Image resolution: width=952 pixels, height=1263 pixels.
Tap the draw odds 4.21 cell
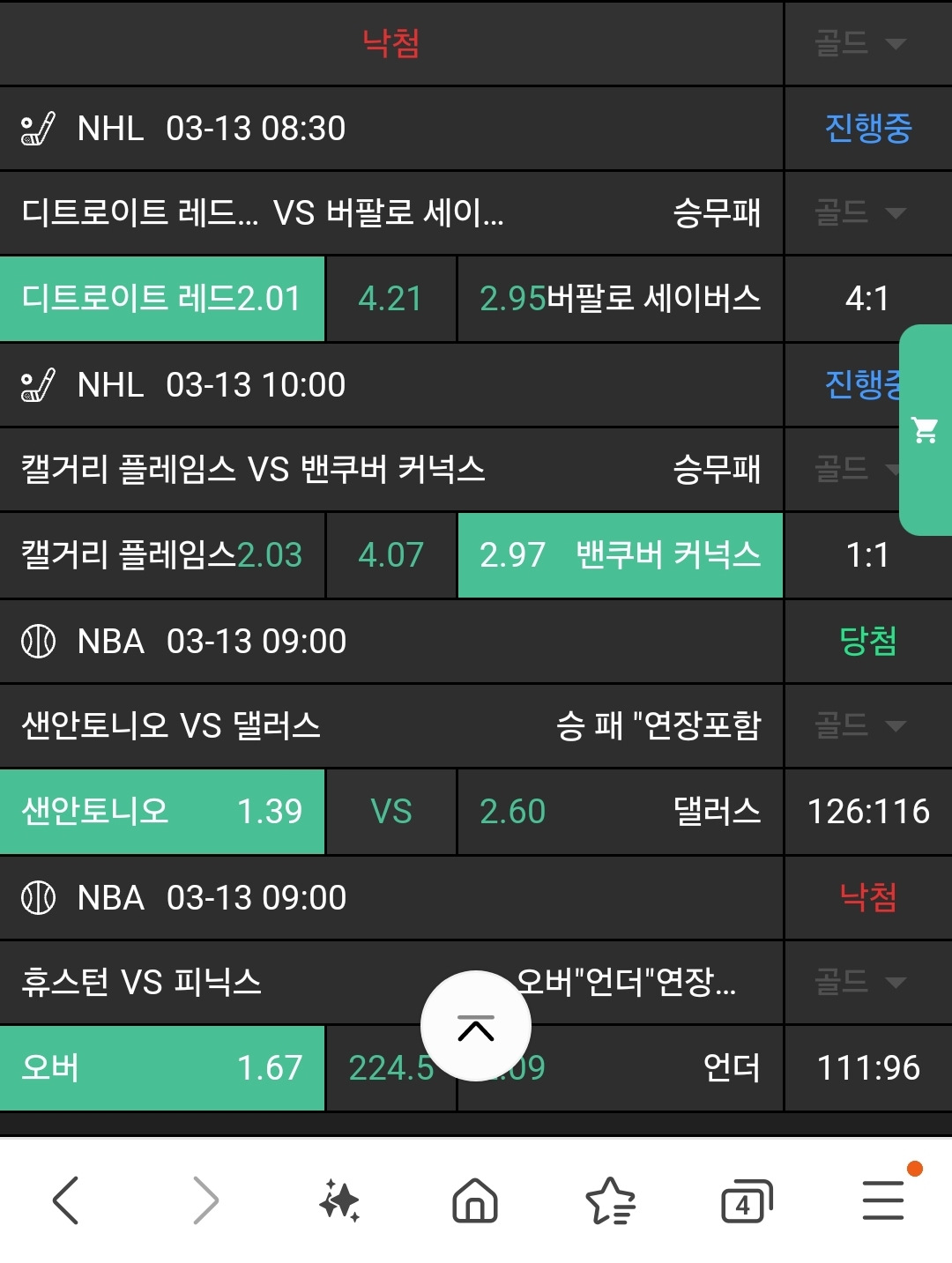(x=390, y=299)
